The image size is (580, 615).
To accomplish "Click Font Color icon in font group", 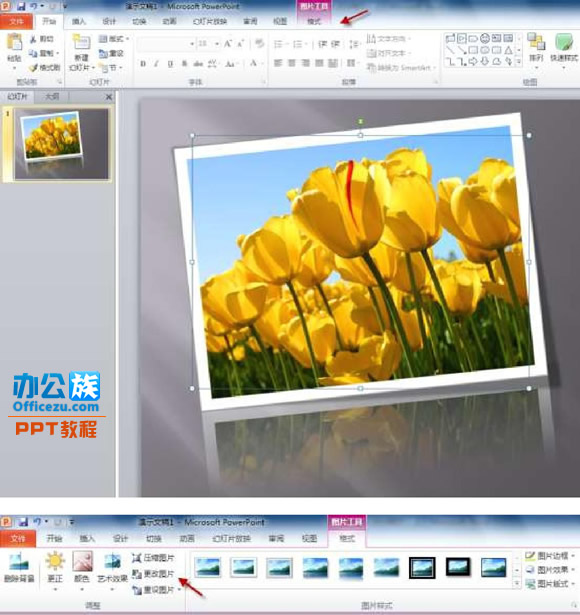I will click(x=254, y=64).
